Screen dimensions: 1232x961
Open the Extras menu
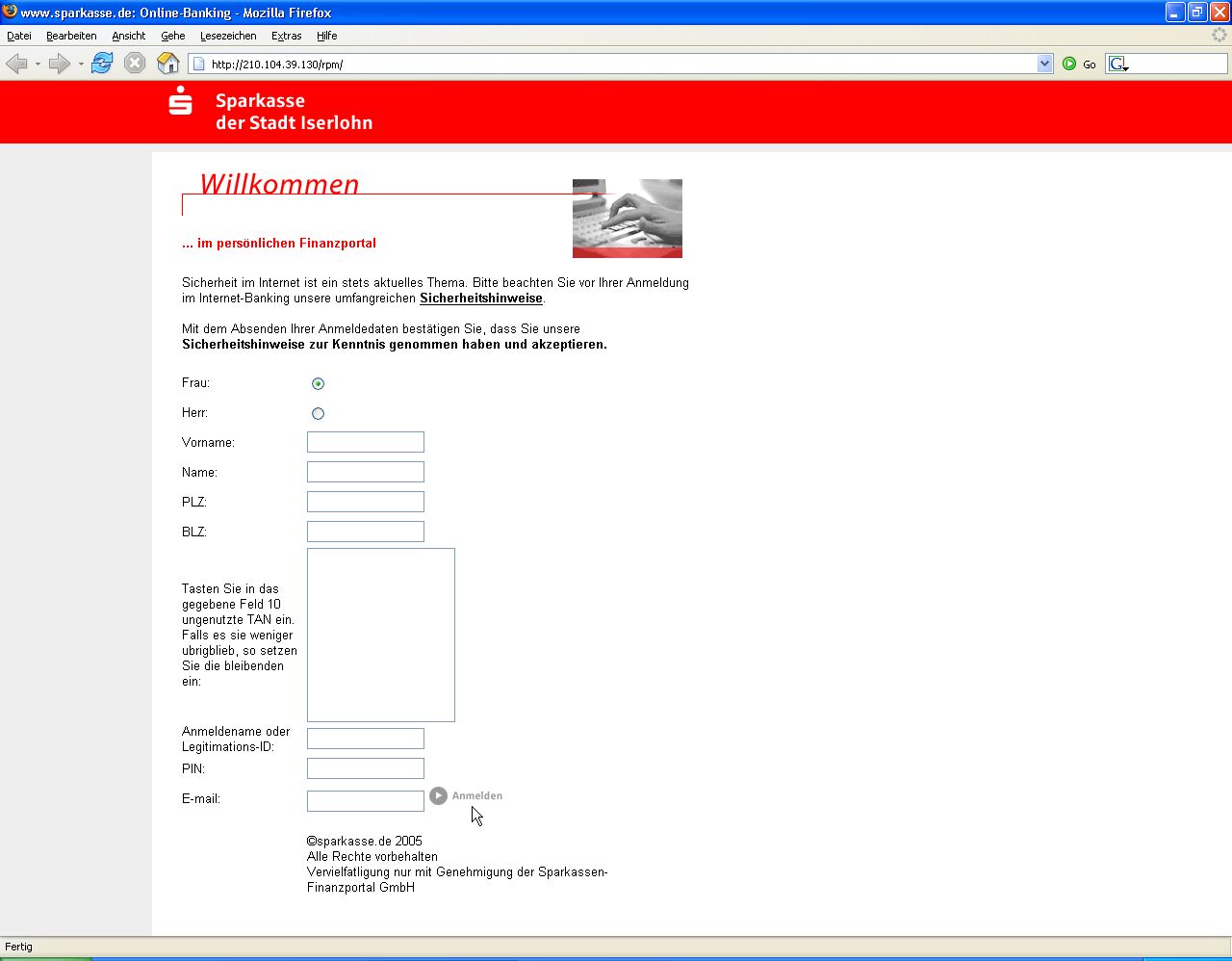tap(287, 36)
